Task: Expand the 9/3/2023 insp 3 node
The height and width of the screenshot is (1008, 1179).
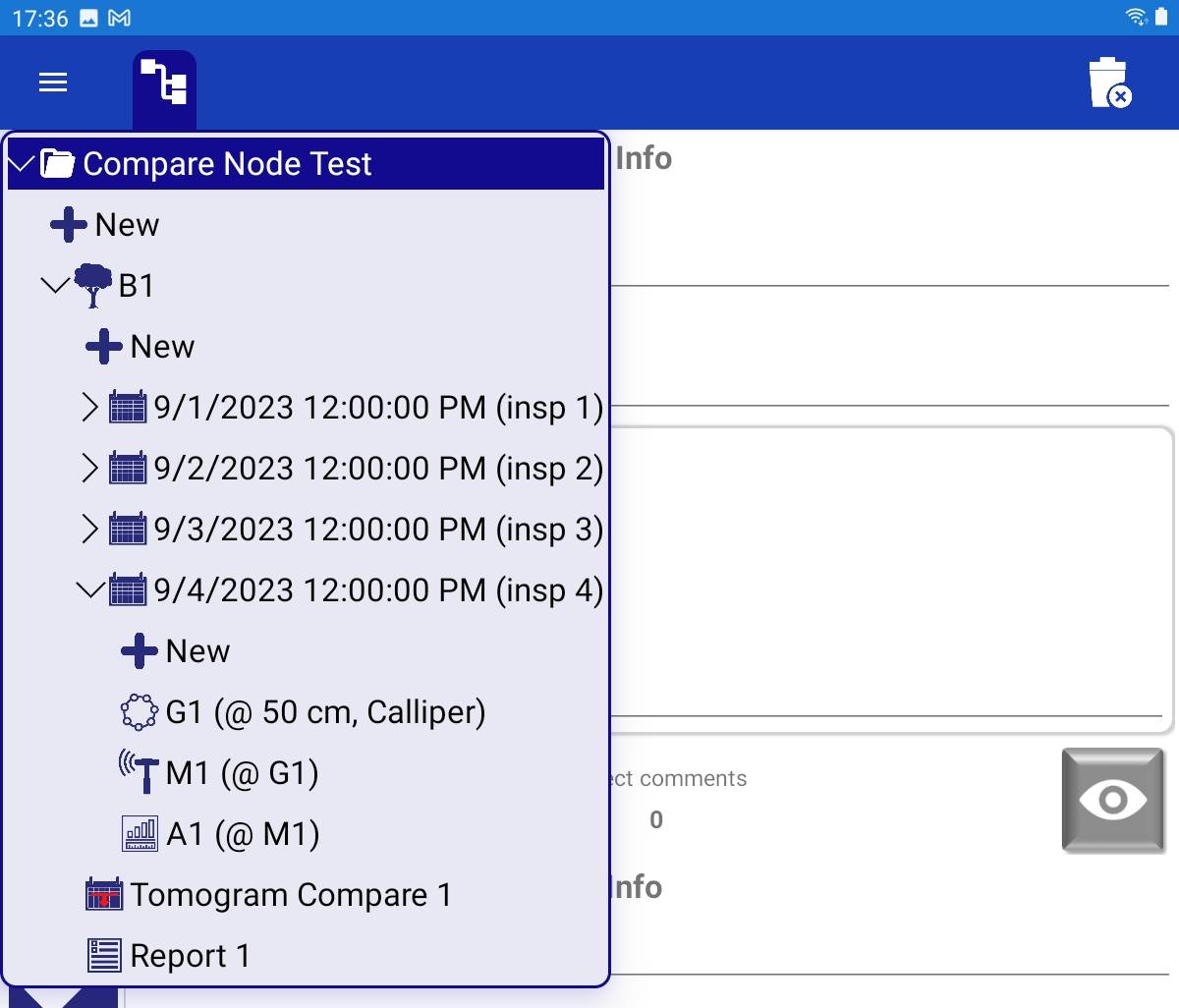Action: [x=90, y=529]
